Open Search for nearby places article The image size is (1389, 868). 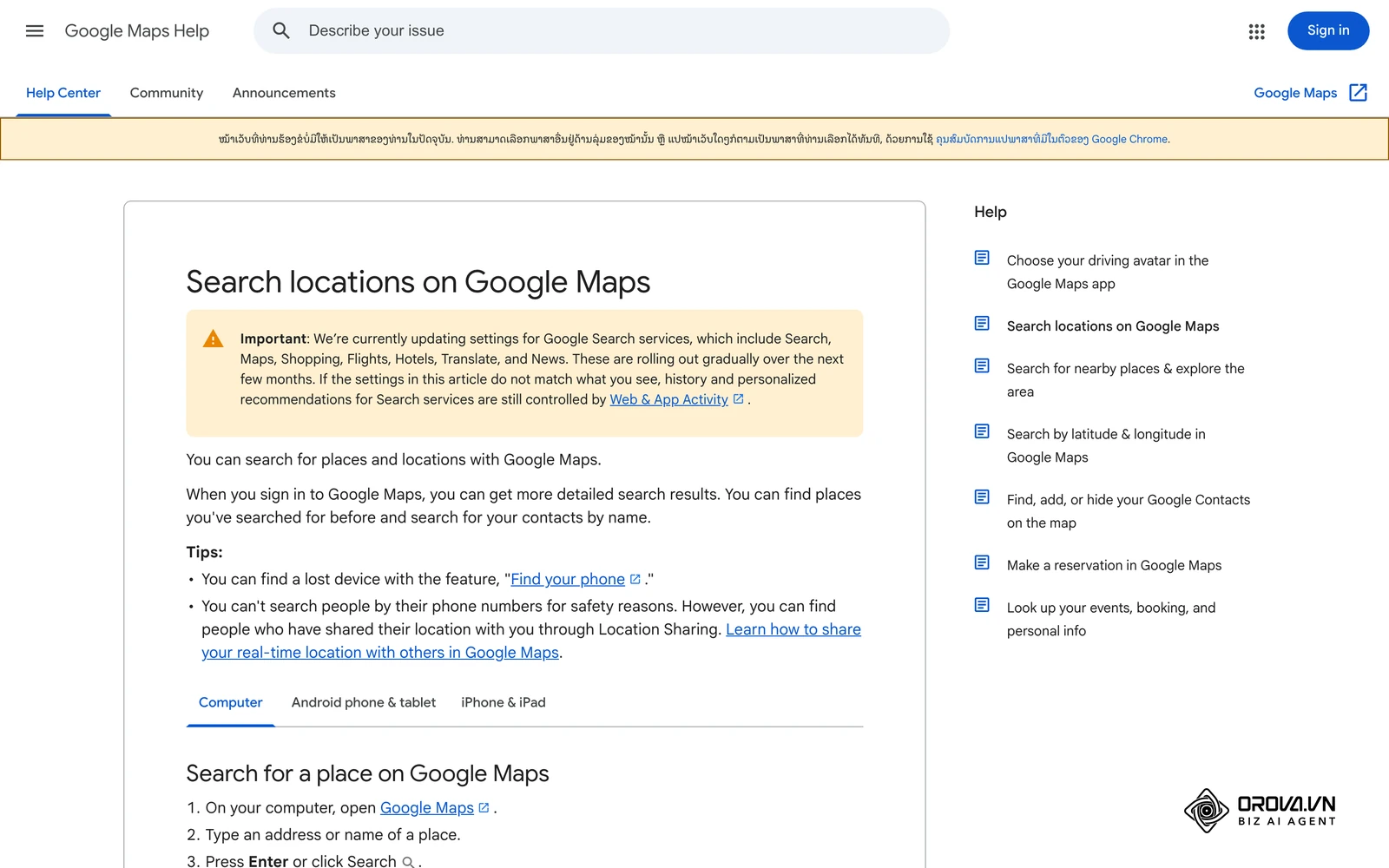pyautogui.click(x=1126, y=380)
